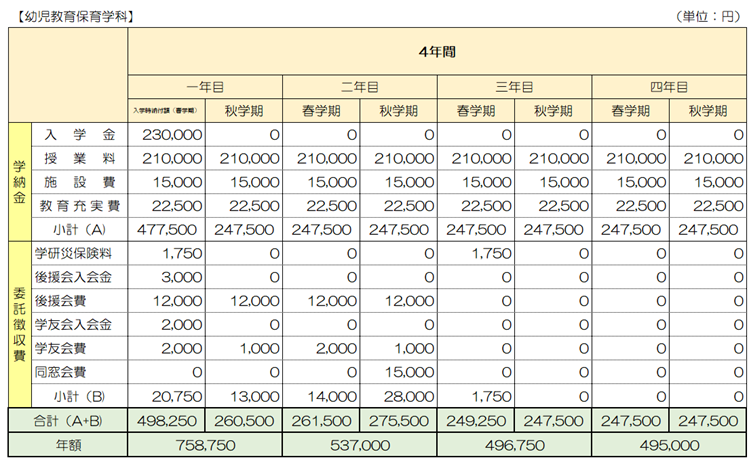
Task: Select the 三年目 column header
Action: tap(514, 87)
